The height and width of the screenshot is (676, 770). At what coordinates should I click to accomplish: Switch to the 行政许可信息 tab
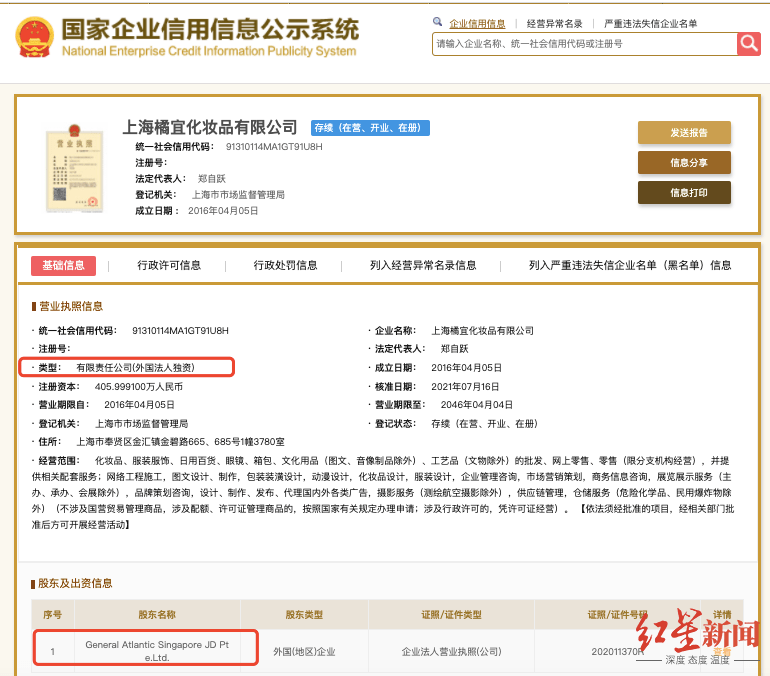pos(169,266)
